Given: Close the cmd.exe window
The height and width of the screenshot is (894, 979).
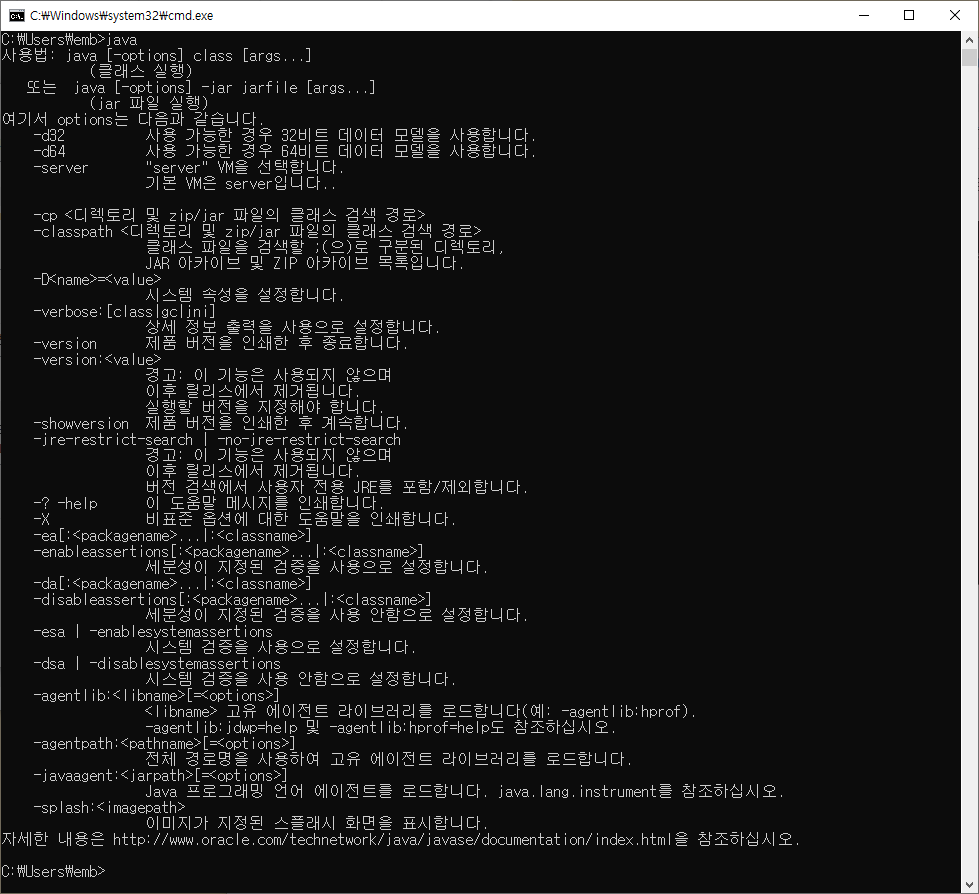Looking at the screenshot, I should 955,16.
